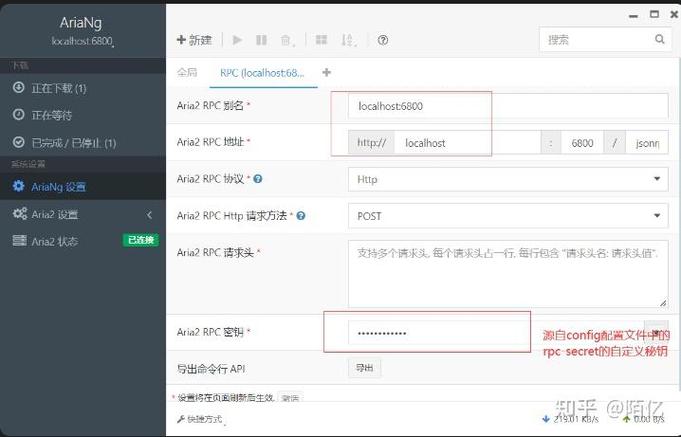Screen dimensions: 681x437
Task: Click the 导出命令行 API label
Action: point(211,369)
